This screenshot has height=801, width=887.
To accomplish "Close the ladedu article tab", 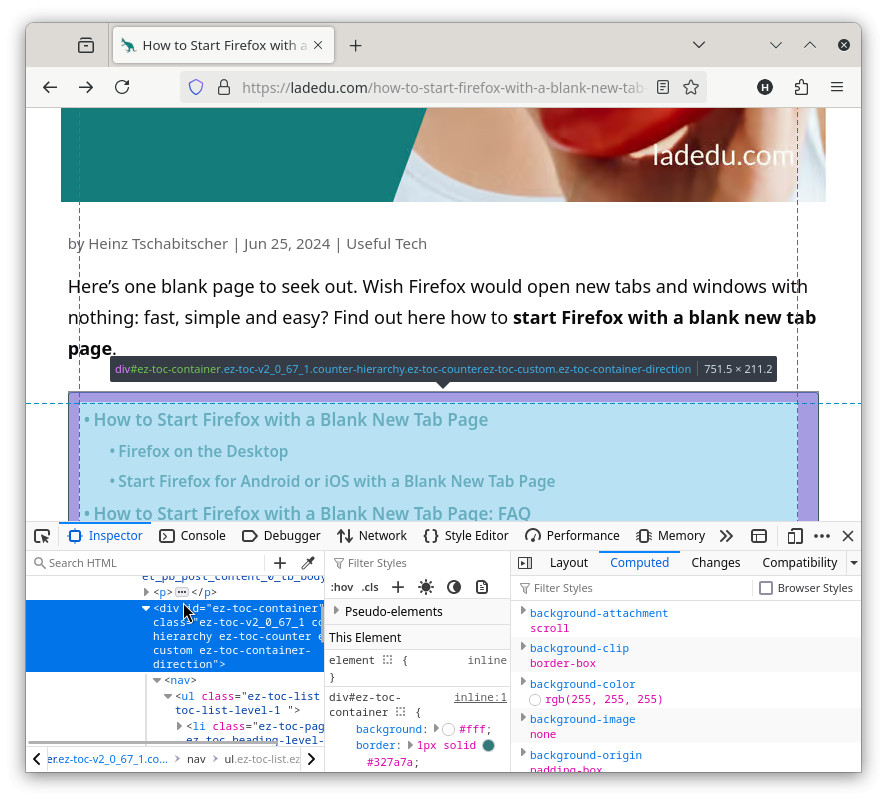I will tap(318, 45).
